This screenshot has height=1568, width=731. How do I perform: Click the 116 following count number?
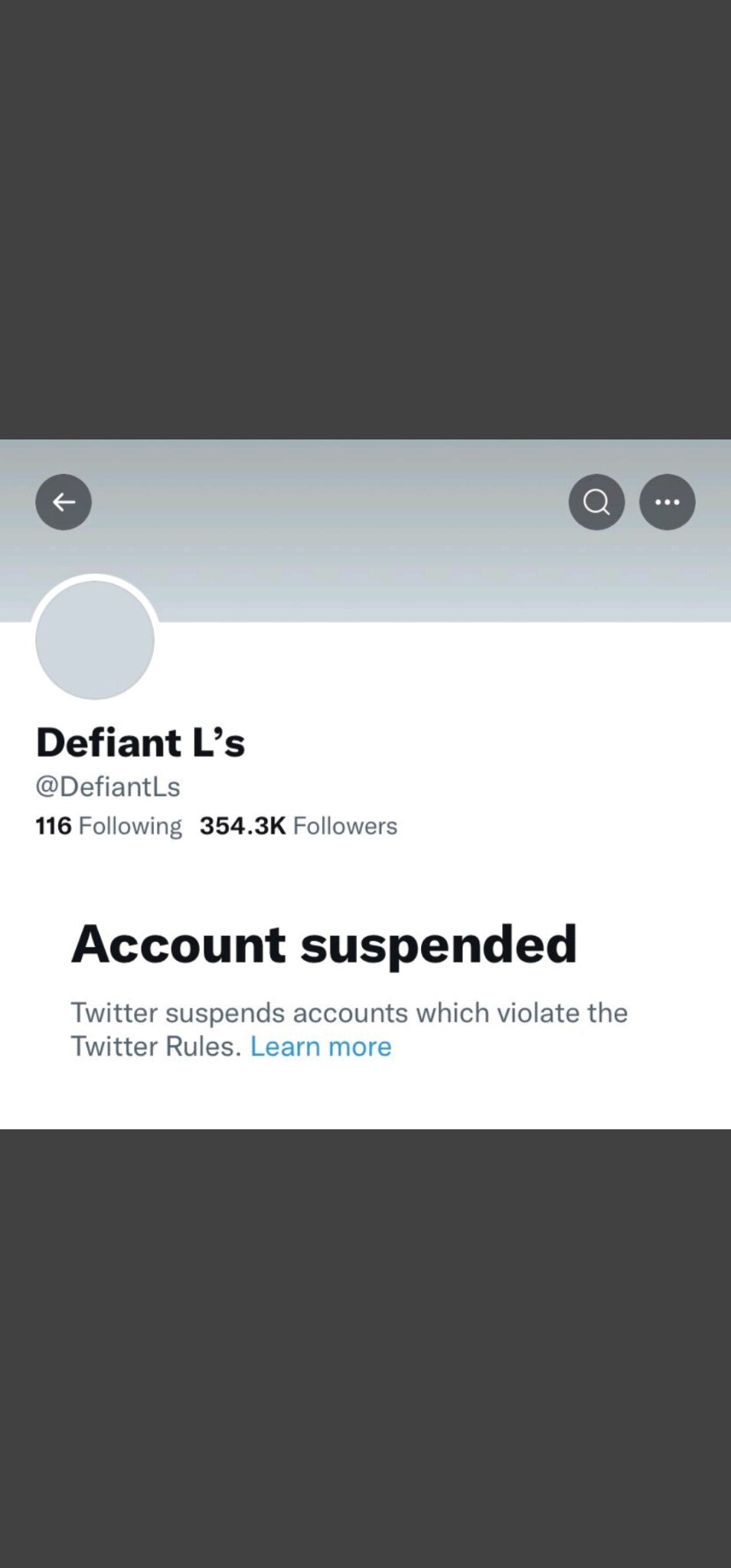tap(54, 826)
